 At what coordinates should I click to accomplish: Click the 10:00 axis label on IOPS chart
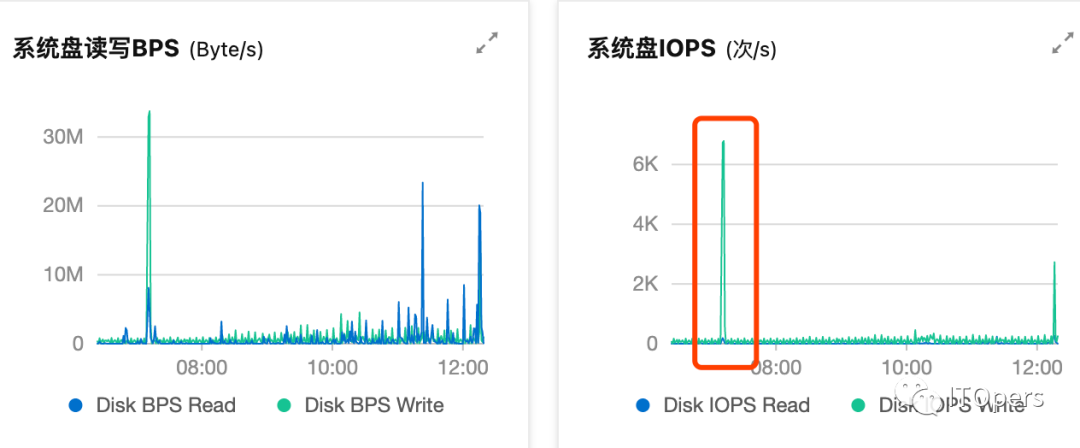906,366
